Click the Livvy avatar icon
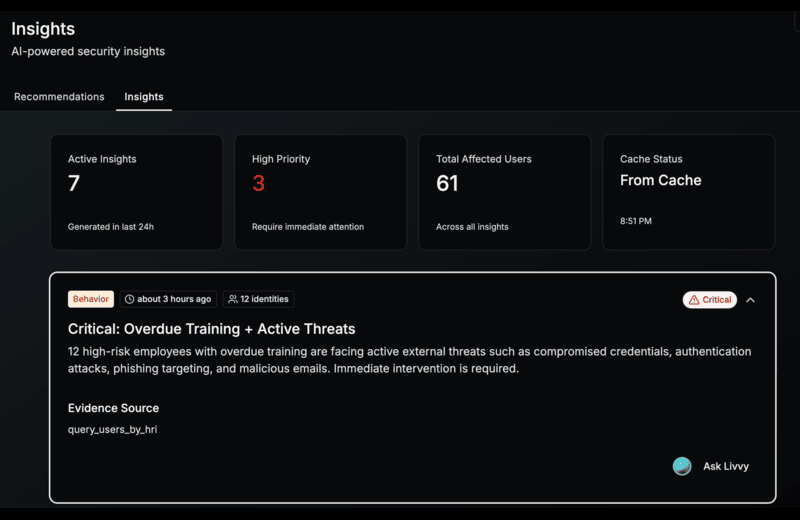The width and height of the screenshot is (800, 520). click(682, 466)
